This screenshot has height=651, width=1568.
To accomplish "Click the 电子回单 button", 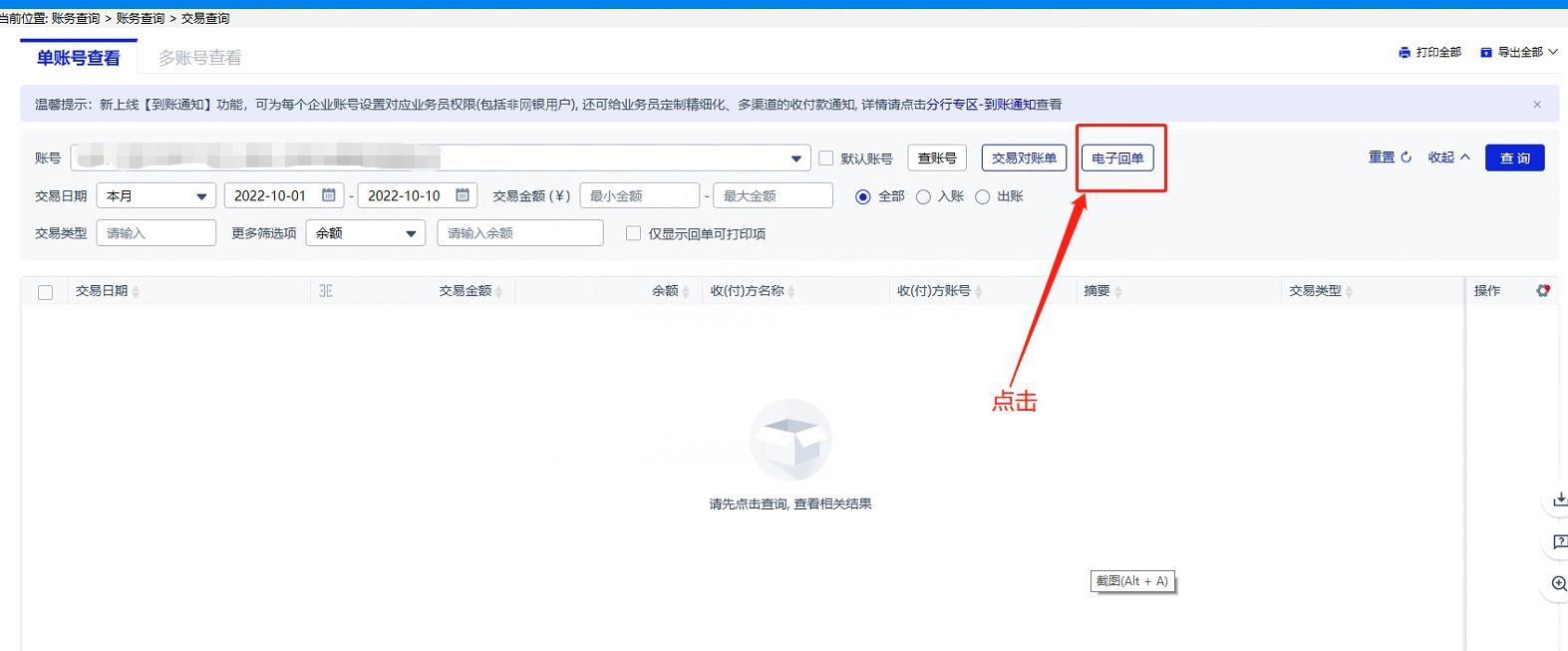I will pos(1117,158).
